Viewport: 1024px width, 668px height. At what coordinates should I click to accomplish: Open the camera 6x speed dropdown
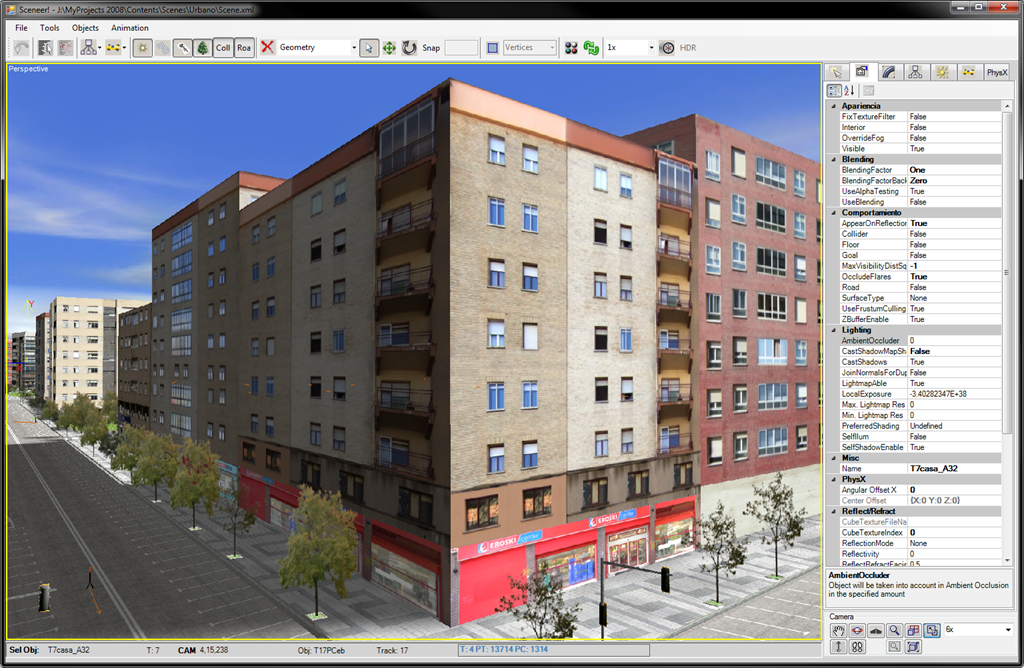(x=1008, y=629)
